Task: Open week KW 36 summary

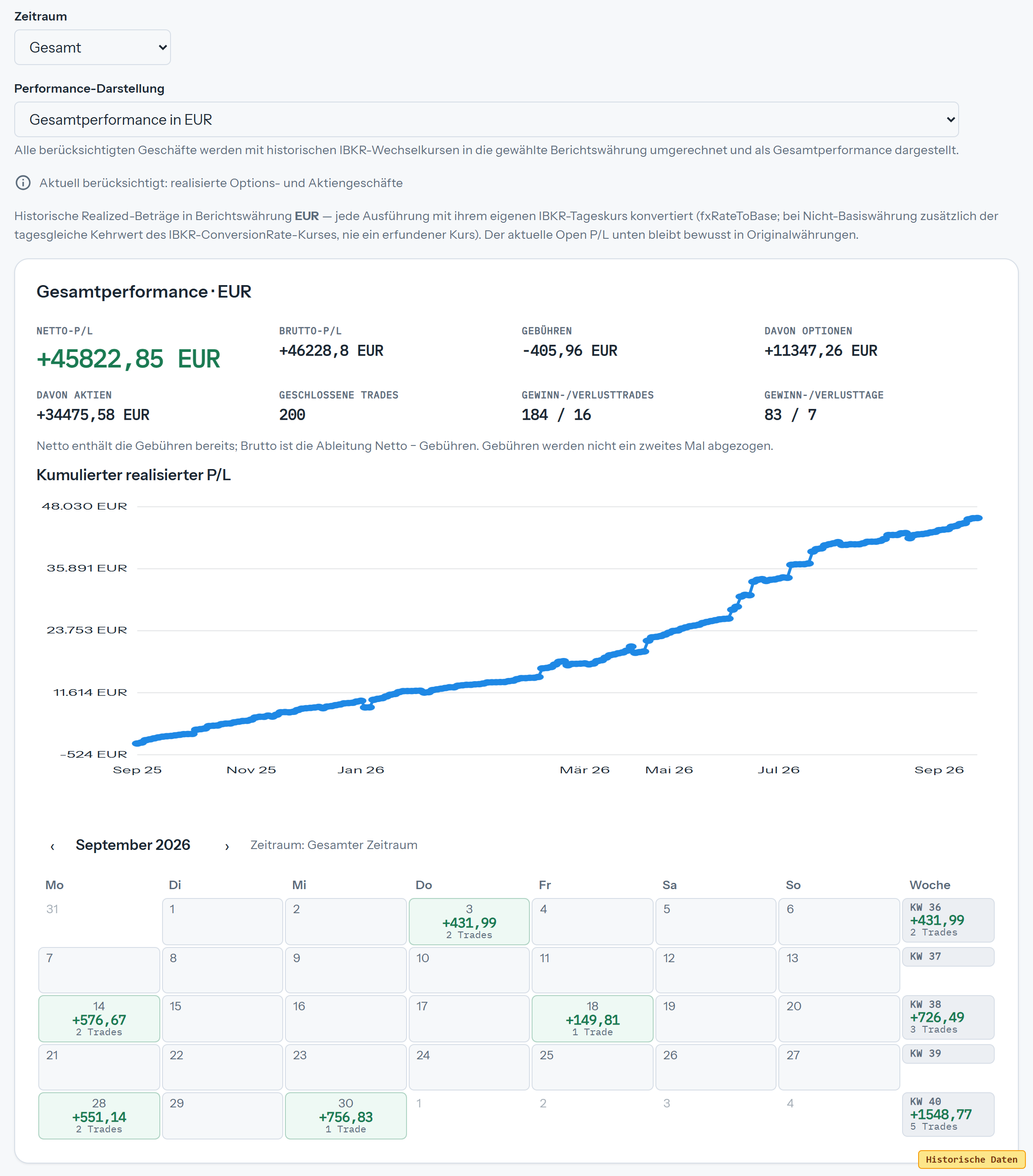Action: (x=948, y=920)
